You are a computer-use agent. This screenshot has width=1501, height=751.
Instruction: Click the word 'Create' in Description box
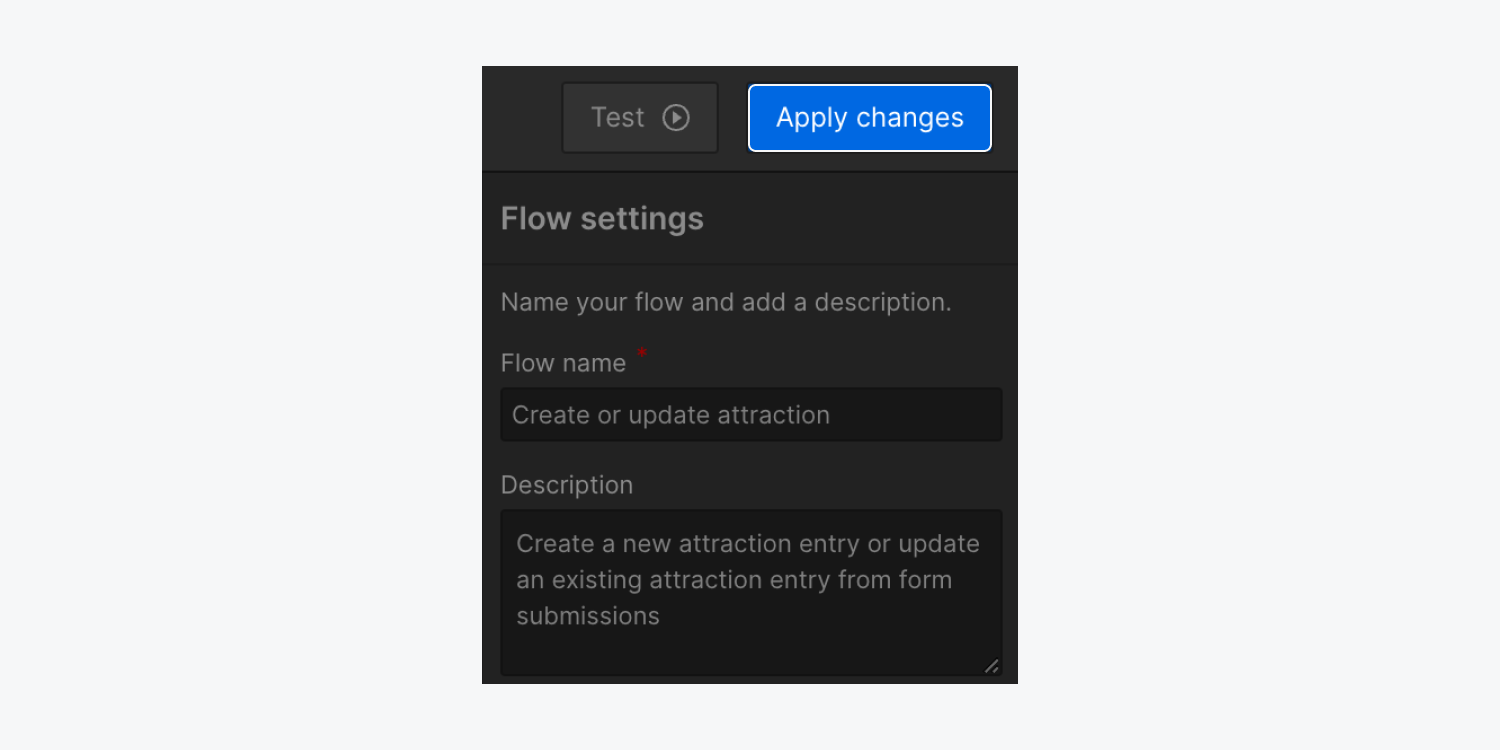point(556,544)
